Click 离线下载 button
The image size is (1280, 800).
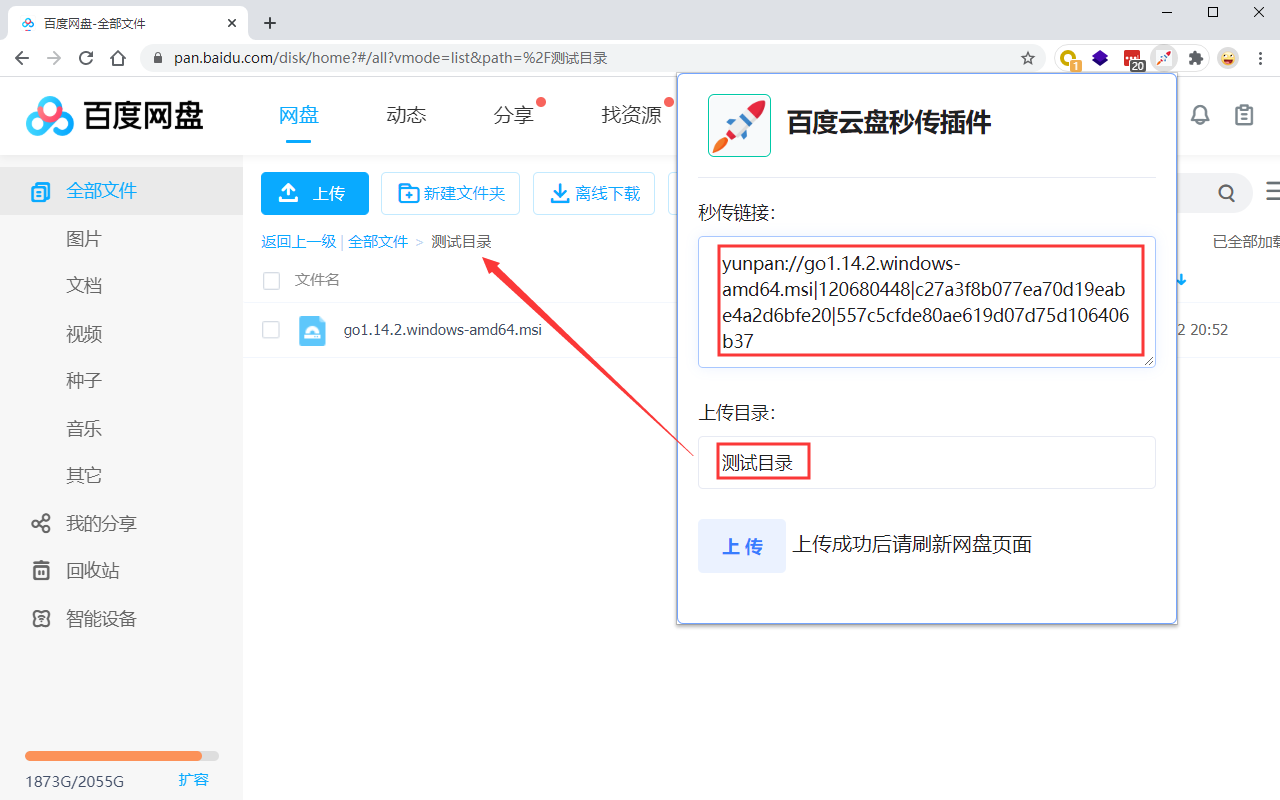point(594,193)
